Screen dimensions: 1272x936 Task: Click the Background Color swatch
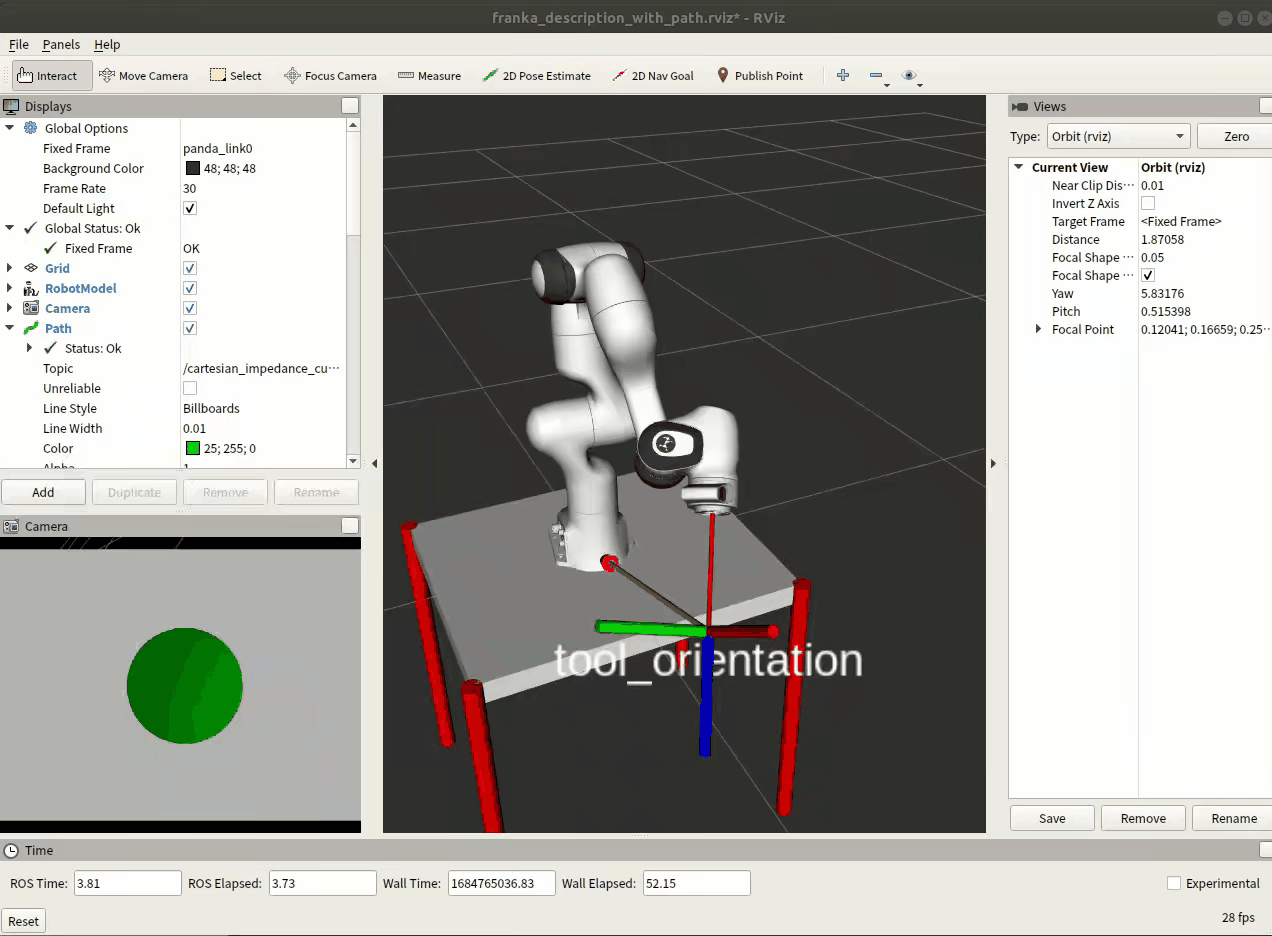[192, 168]
